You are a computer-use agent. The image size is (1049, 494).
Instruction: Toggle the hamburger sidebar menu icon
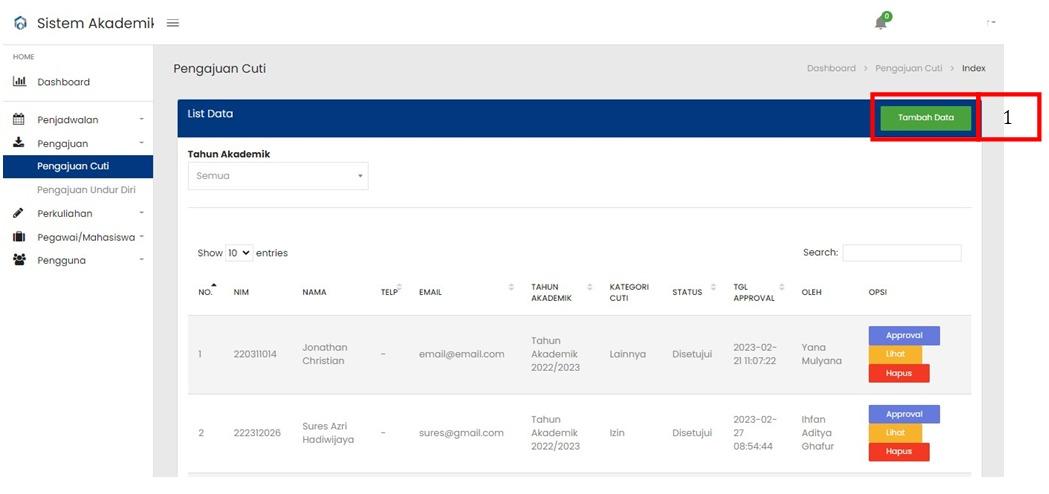click(x=172, y=23)
